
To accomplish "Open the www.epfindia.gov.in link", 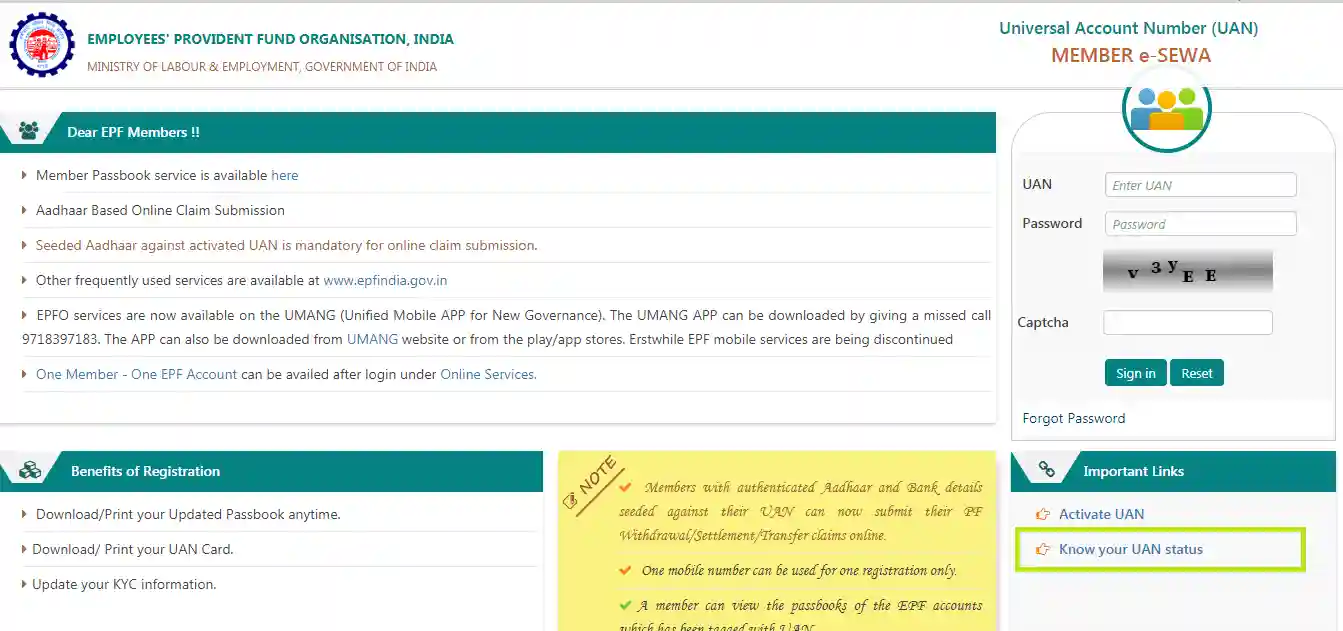I will 385,280.
